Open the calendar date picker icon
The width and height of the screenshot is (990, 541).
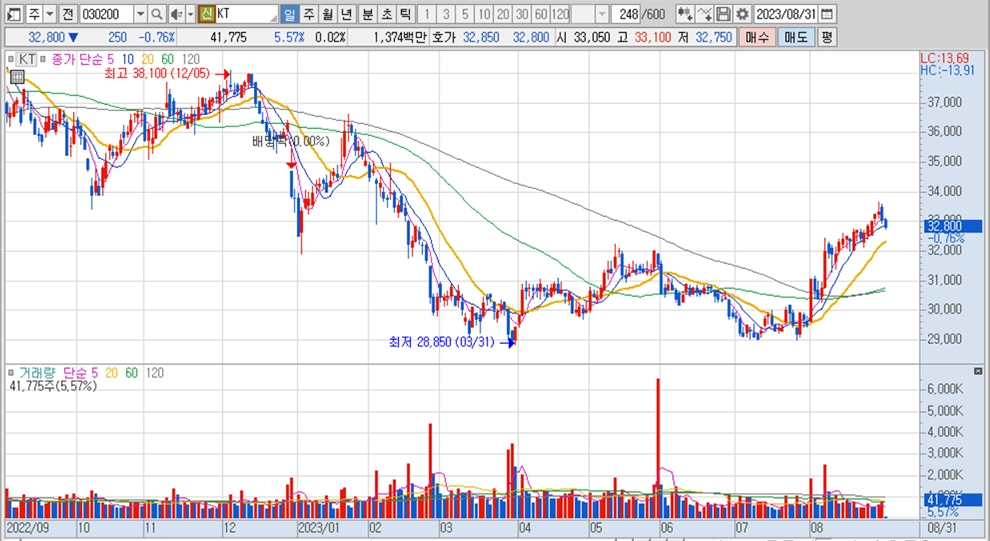pos(825,14)
